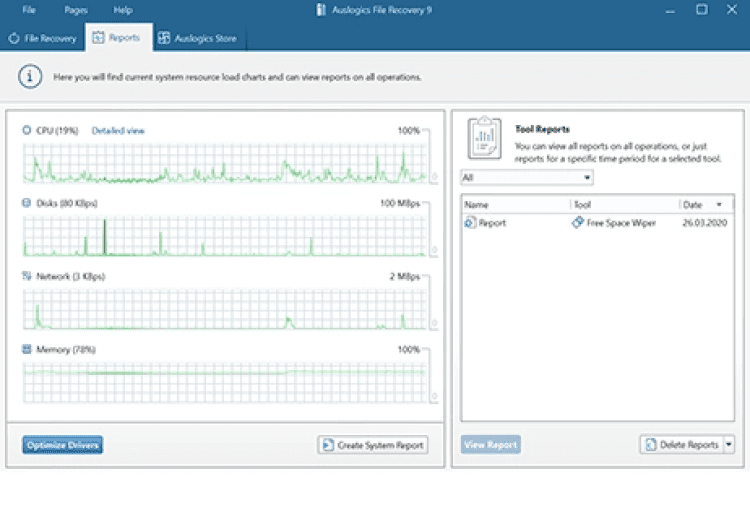
Task: Open the File menu
Action: point(29,10)
